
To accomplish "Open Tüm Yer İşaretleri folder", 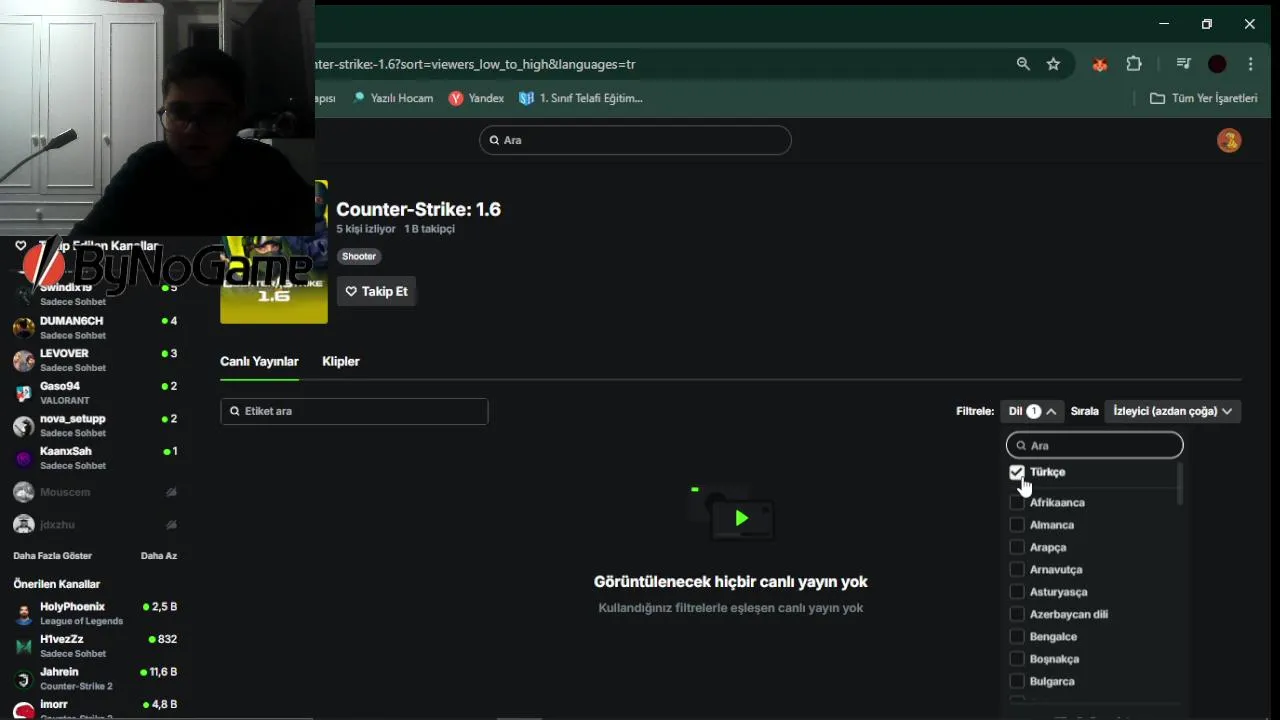I will click(1204, 98).
